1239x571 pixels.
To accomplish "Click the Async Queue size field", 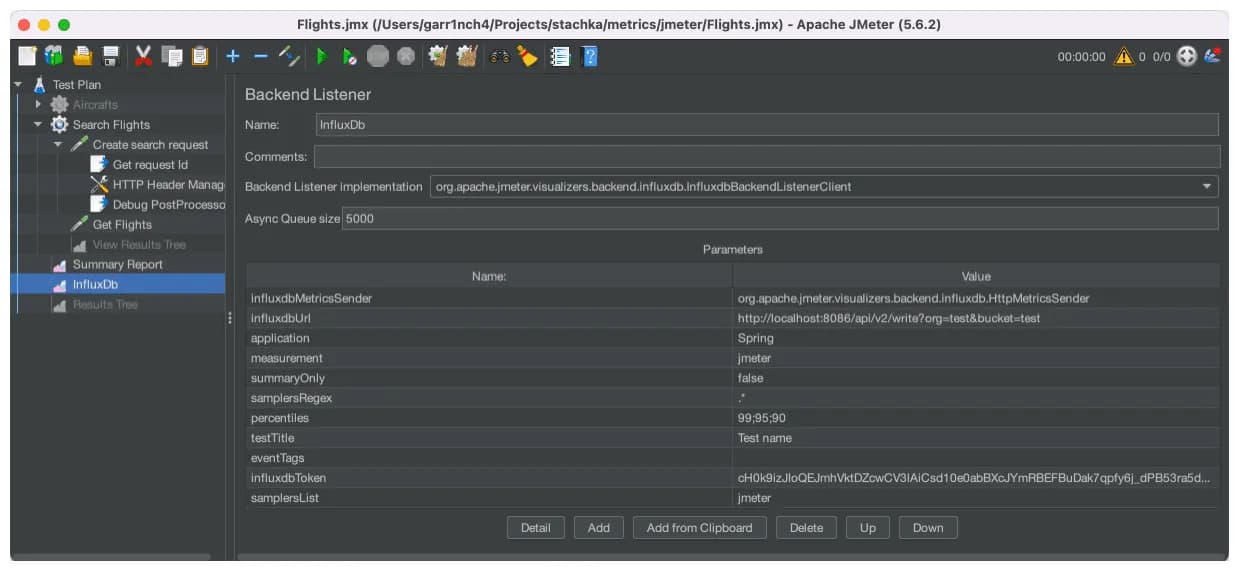I will tap(780, 218).
